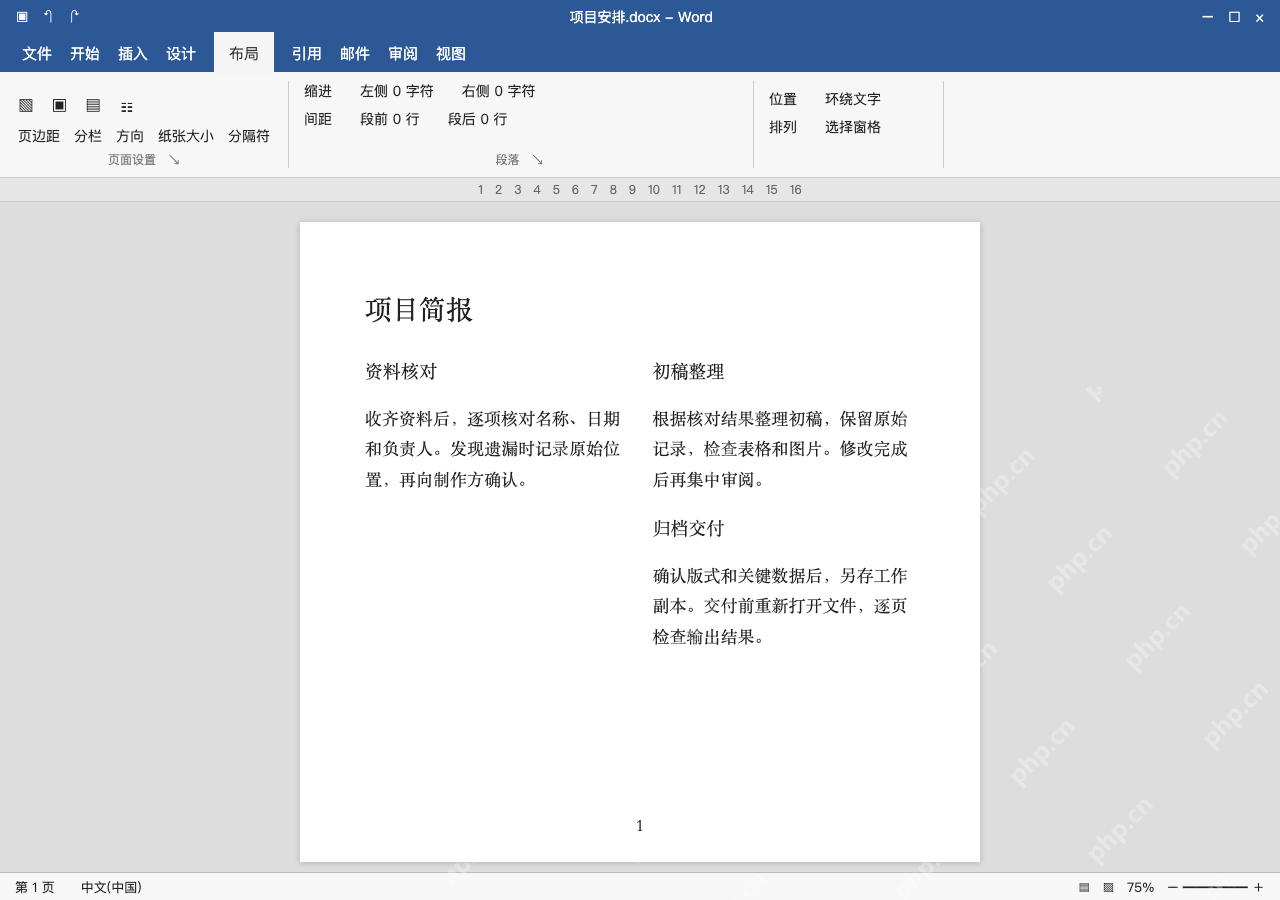Open the 纸张大小 paper size dropdown

(x=186, y=136)
